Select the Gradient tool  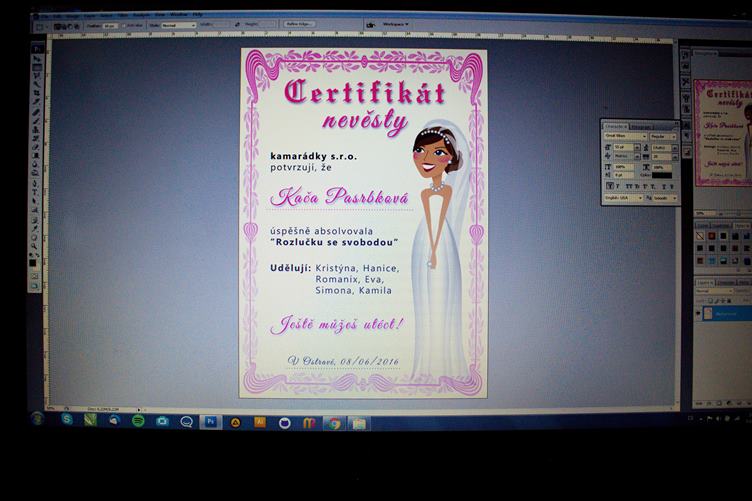tap(37, 156)
